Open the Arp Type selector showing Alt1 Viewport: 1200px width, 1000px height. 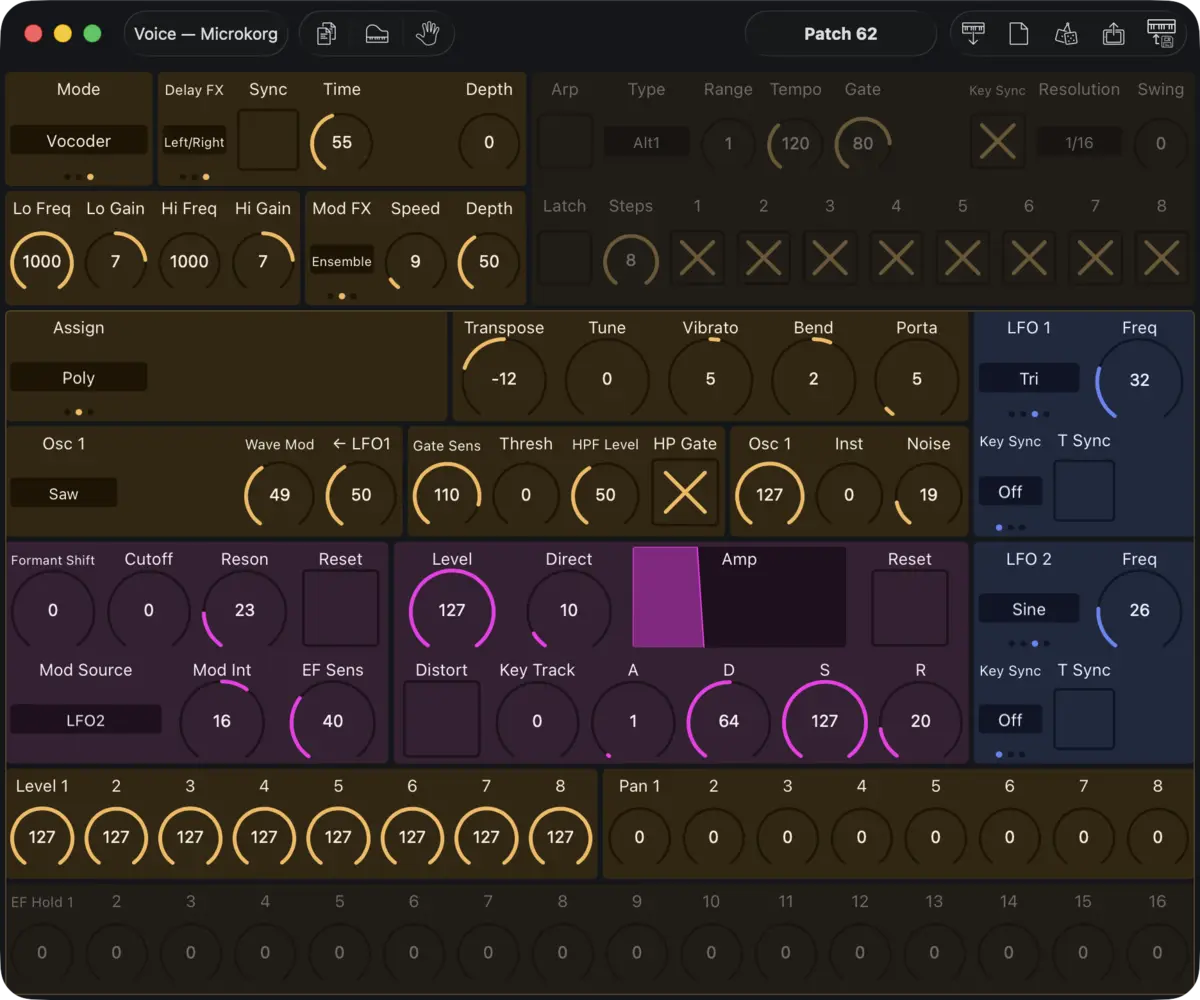tap(646, 142)
